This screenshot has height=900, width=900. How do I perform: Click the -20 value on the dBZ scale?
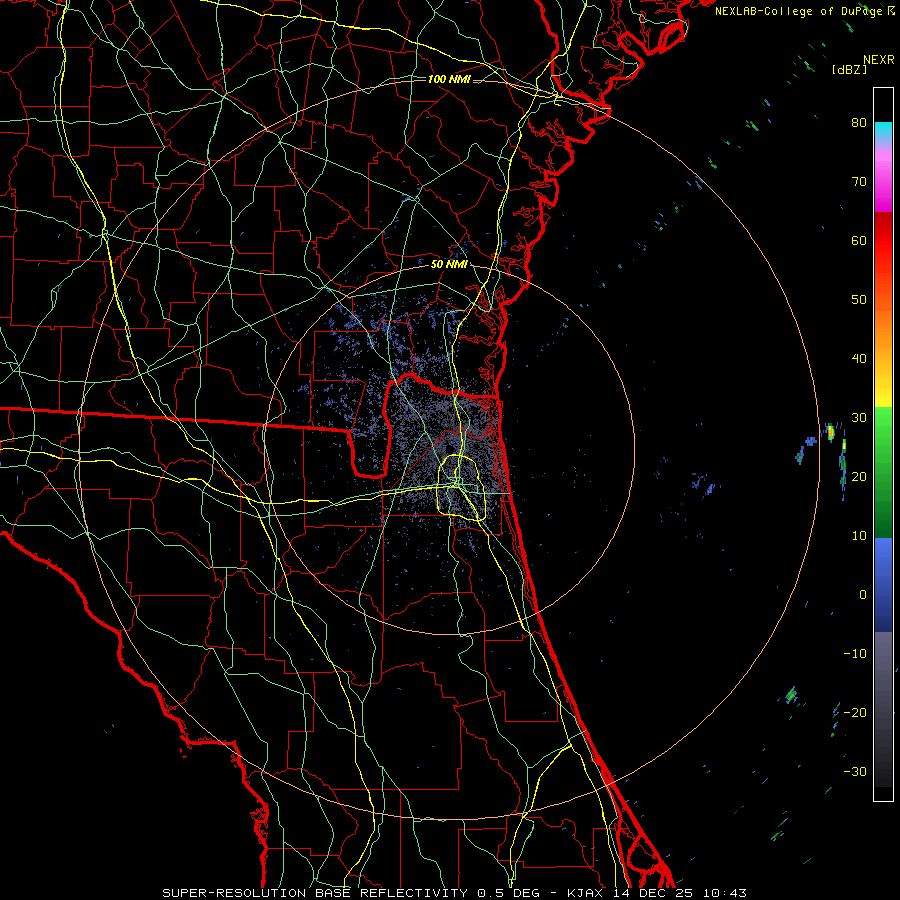click(x=855, y=712)
